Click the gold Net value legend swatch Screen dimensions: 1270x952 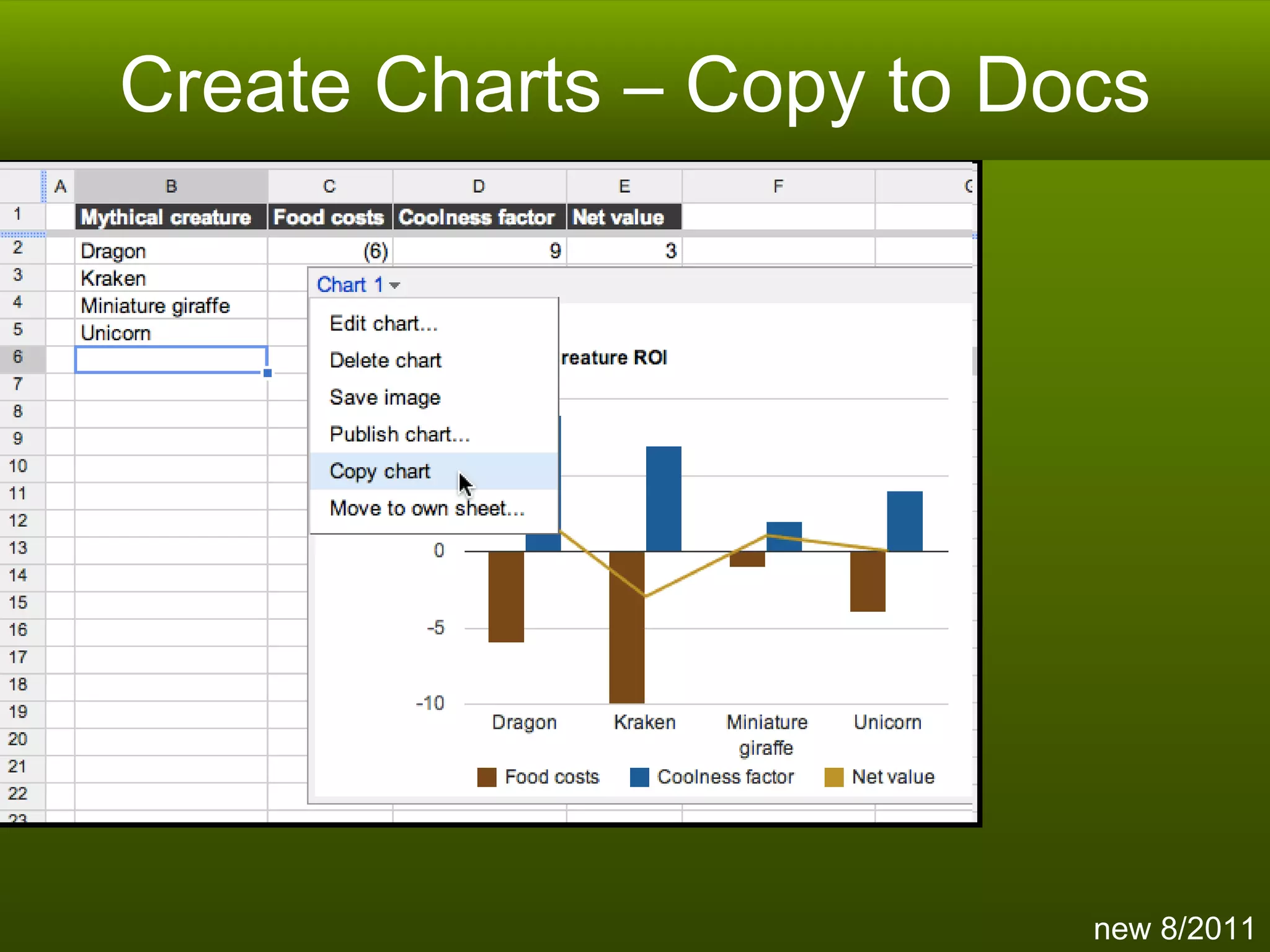click(834, 777)
